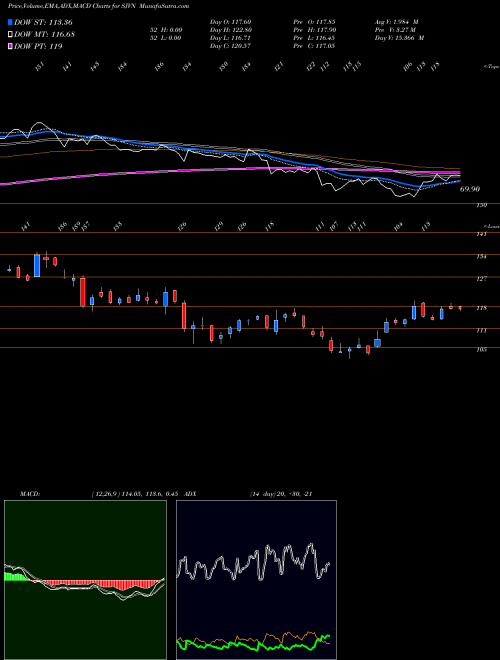Click the MACD (12,26,9) parameters text

(x=136, y=494)
